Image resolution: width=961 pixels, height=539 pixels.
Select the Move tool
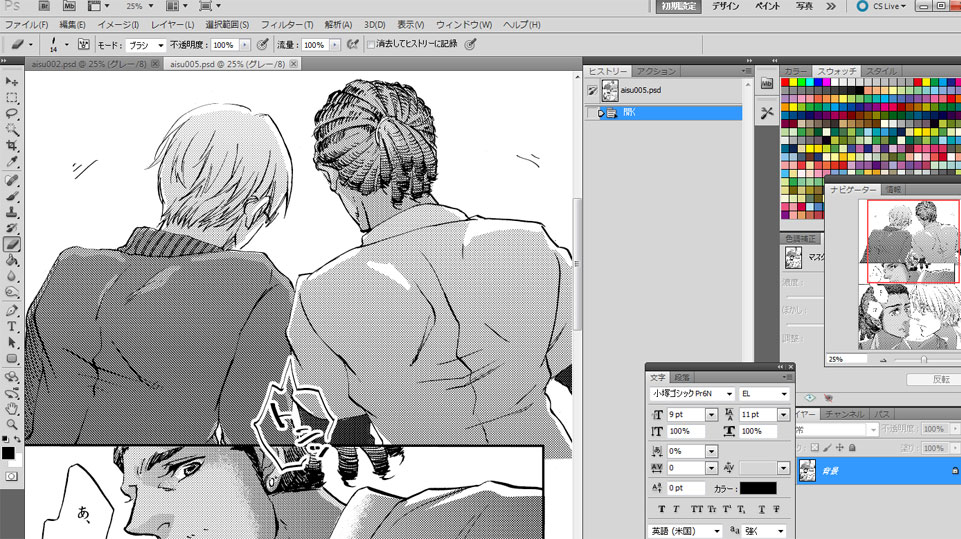click(x=12, y=82)
